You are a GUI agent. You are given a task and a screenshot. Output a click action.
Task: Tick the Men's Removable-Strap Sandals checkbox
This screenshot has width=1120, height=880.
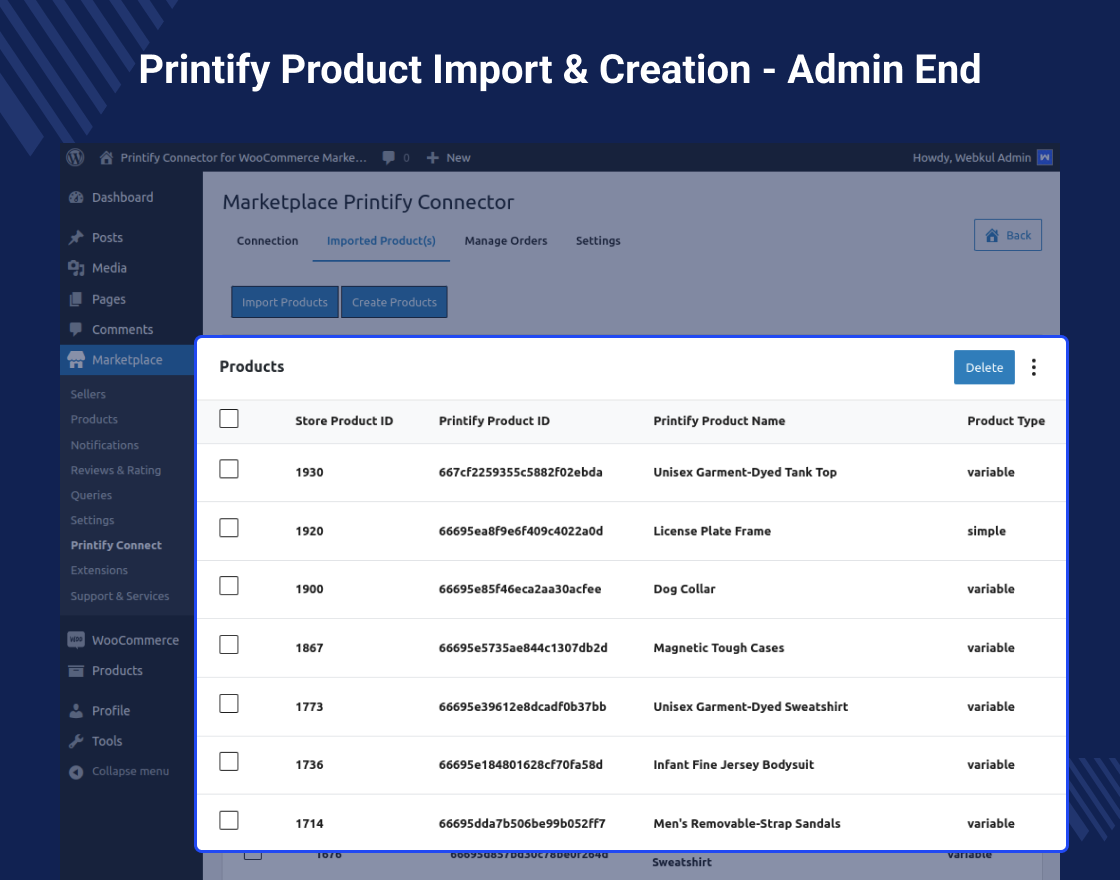tap(229, 821)
